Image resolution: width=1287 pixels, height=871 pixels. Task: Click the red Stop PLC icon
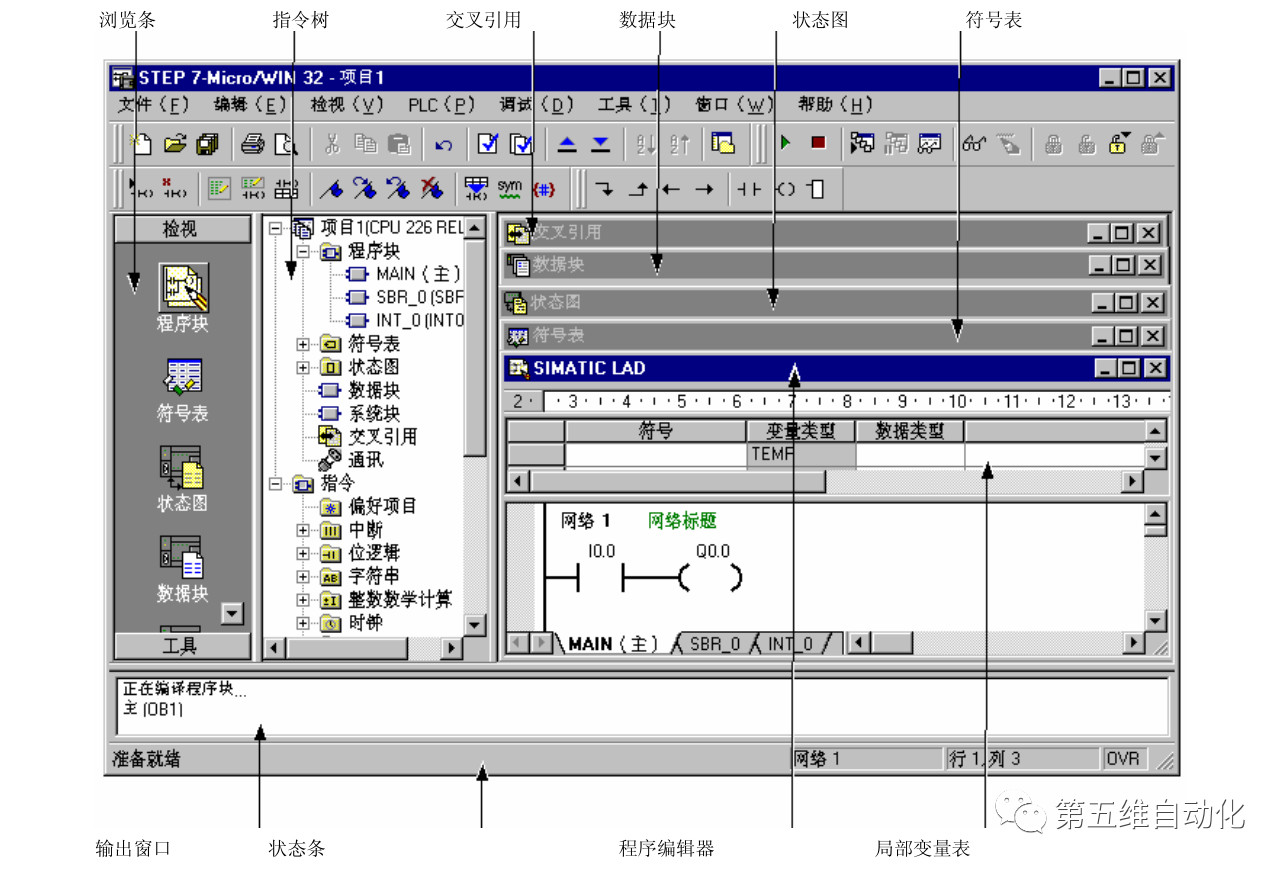[x=818, y=144]
